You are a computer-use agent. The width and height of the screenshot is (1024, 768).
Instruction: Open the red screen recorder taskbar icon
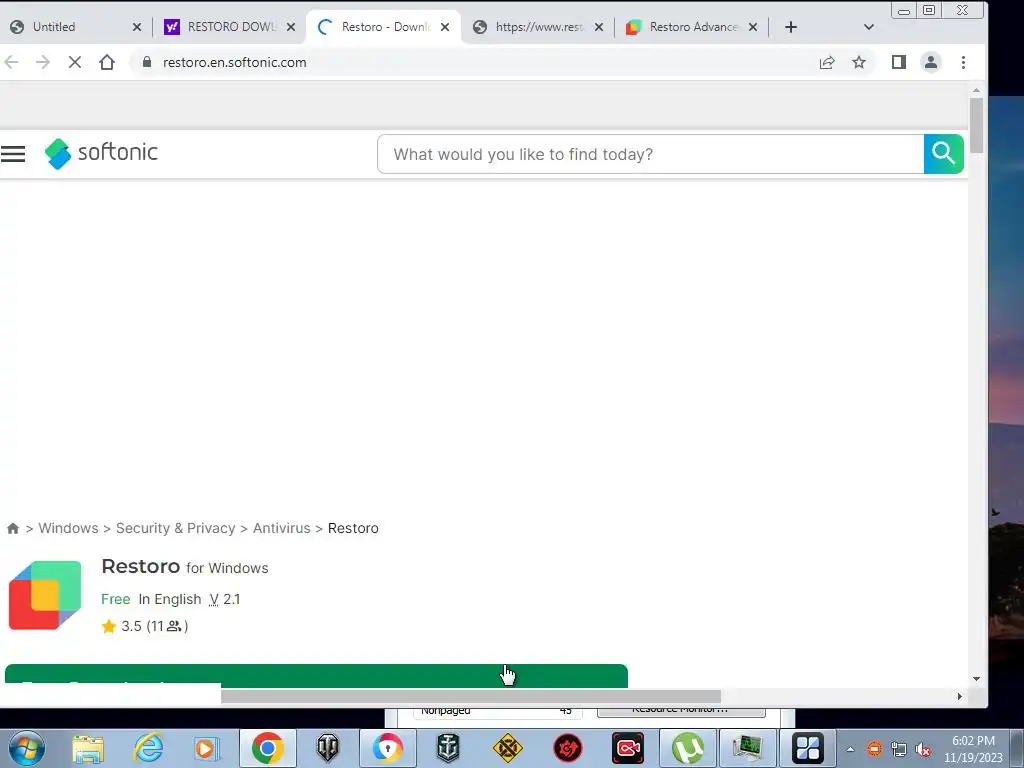(x=628, y=748)
